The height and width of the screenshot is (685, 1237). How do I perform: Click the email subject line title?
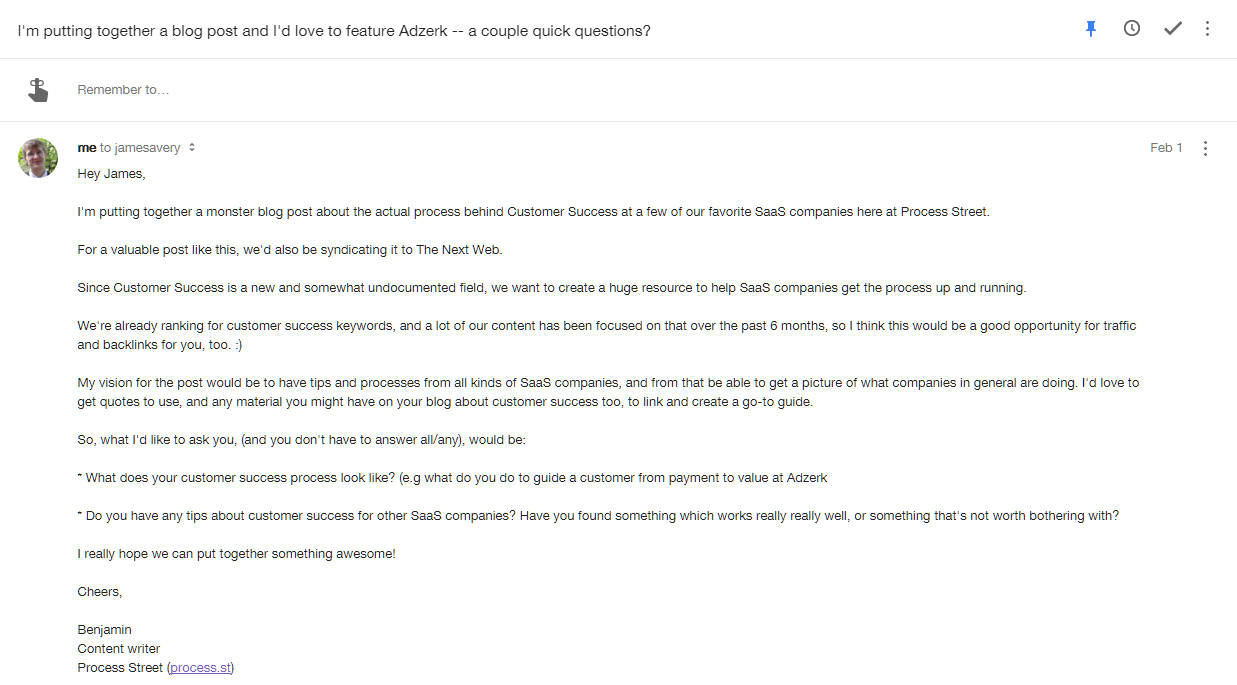pyautogui.click(x=334, y=30)
